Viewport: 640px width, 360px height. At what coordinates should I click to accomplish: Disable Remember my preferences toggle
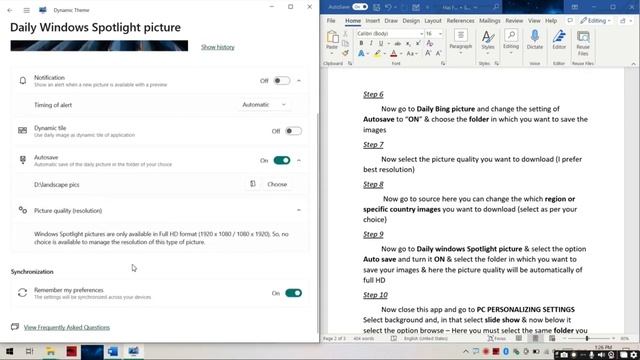293,293
